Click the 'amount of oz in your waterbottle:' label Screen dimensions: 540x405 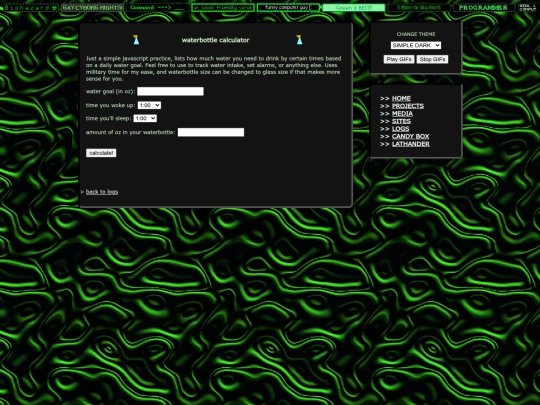(x=131, y=132)
